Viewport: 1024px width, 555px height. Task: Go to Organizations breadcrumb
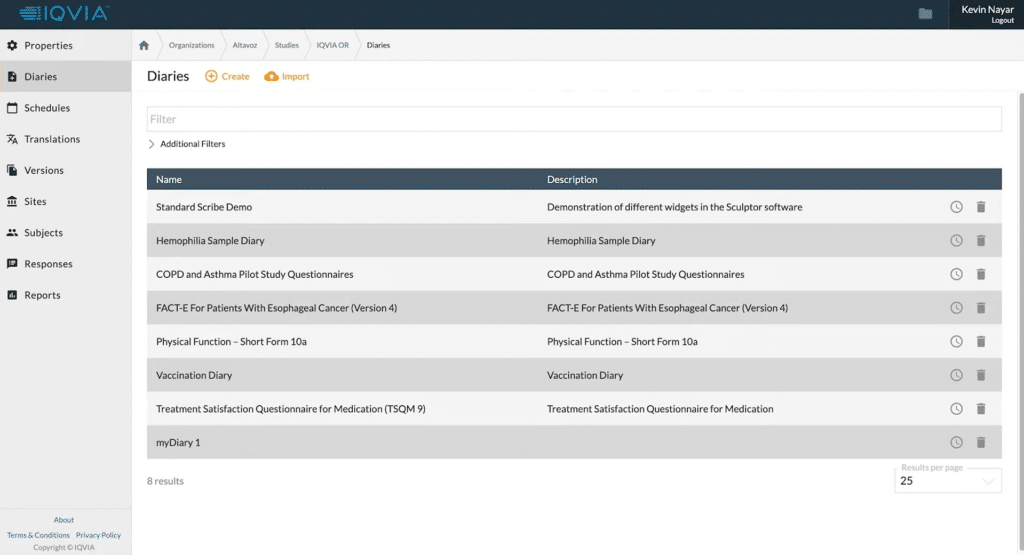tap(191, 45)
